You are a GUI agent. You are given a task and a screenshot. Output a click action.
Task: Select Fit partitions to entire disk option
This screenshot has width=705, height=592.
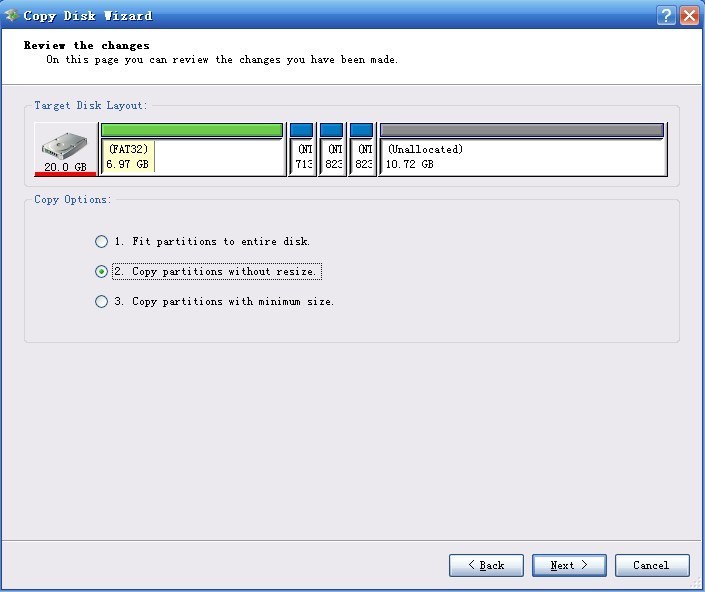[102, 241]
